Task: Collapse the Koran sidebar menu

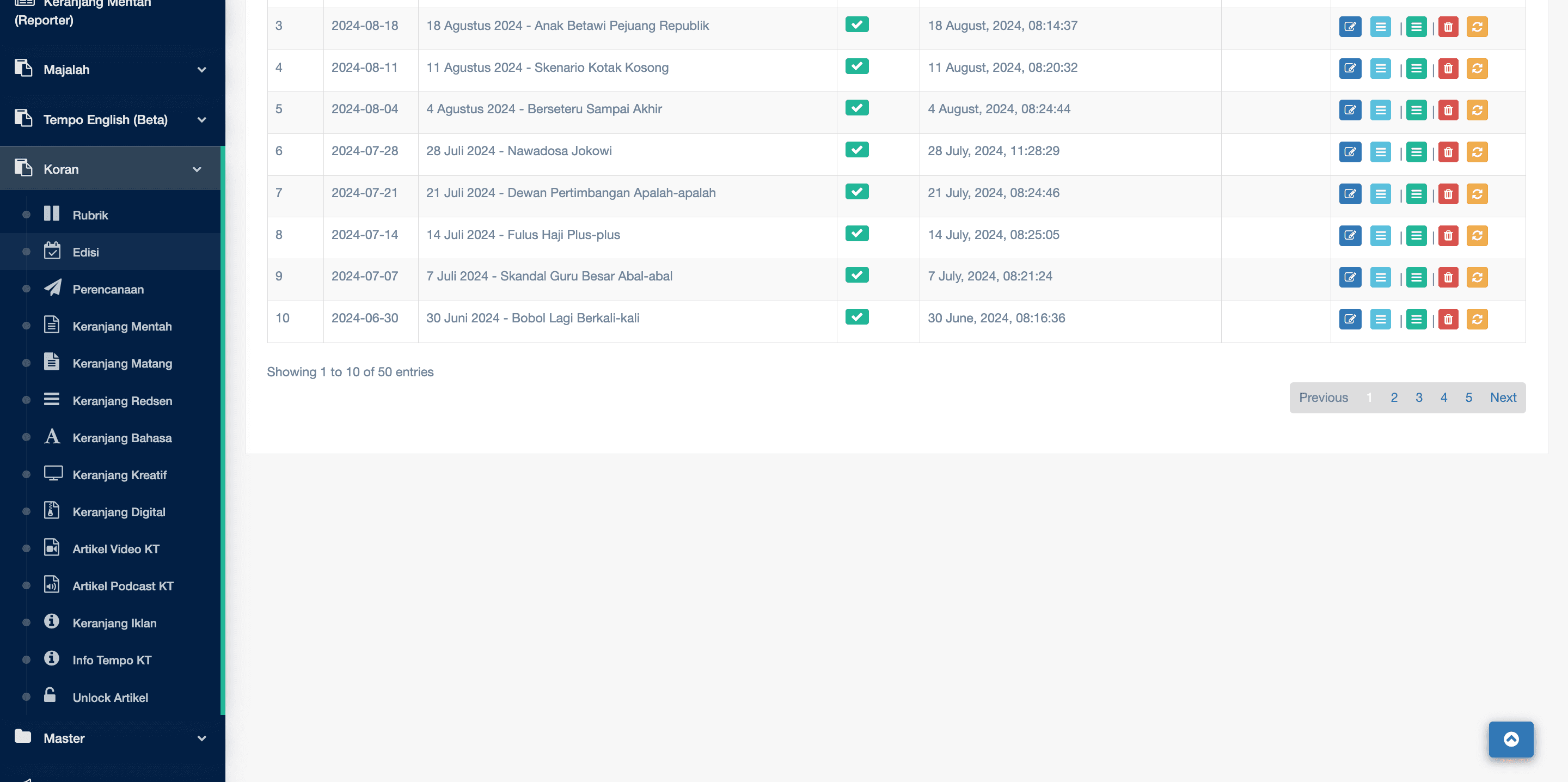Action: 110,169
